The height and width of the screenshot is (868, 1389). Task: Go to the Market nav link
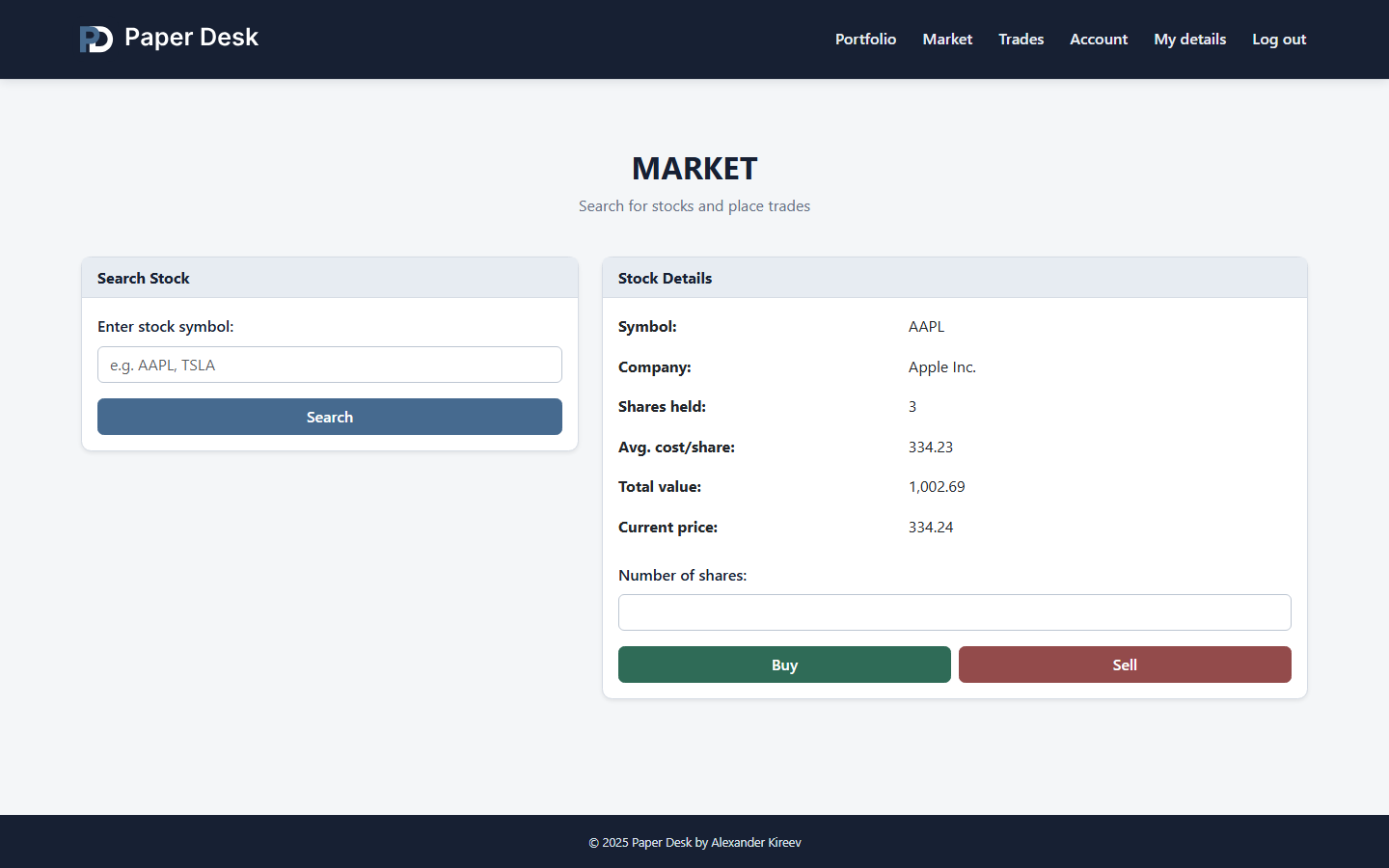pyautogui.click(x=947, y=40)
